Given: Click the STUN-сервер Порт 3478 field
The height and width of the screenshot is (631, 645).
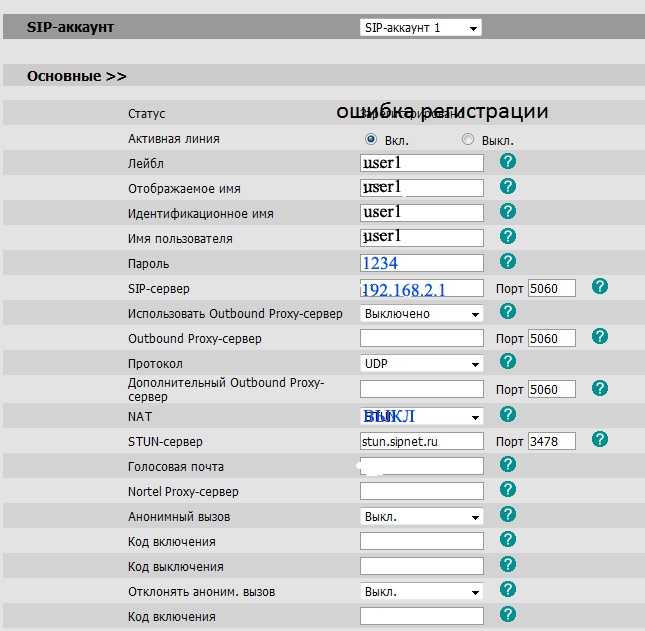Looking at the screenshot, I should pos(552,441).
